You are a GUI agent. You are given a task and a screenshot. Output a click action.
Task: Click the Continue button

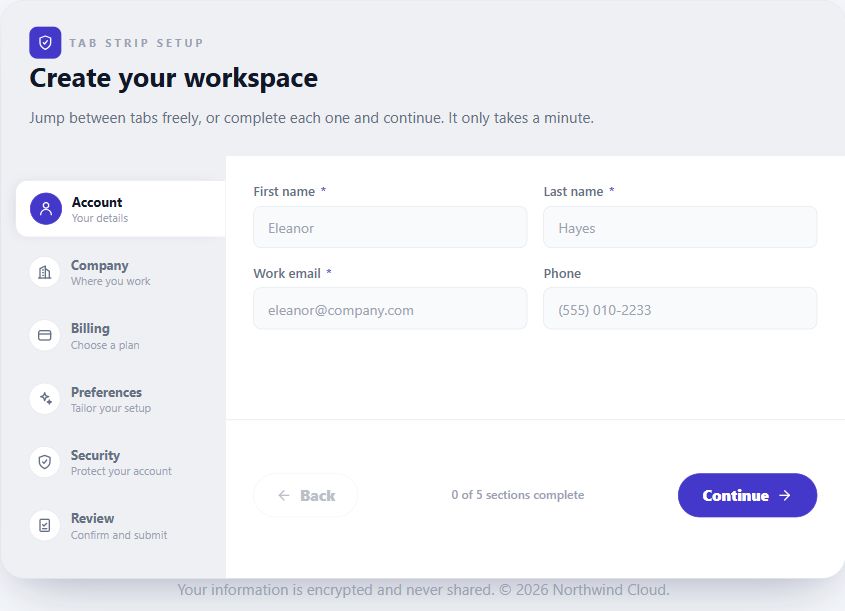[747, 495]
